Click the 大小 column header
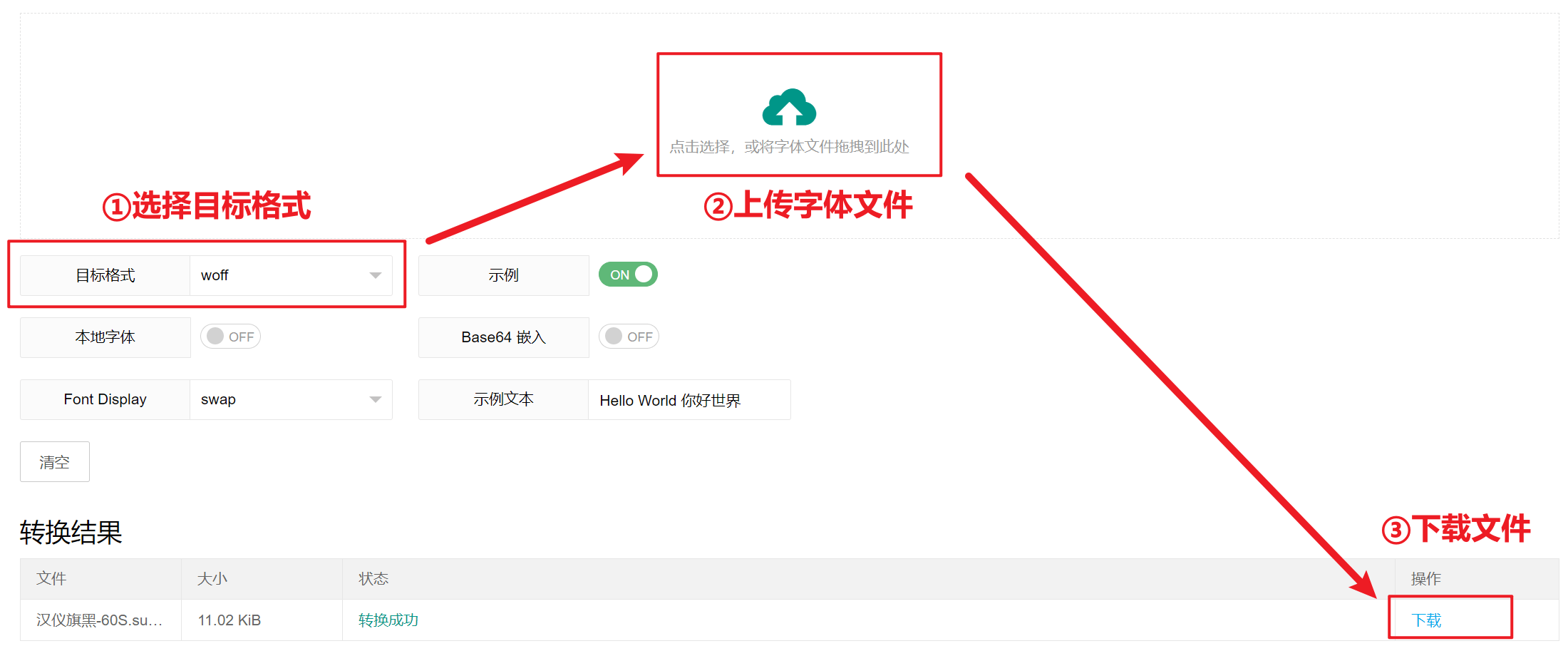1568x651 pixels. coord(212,578)
